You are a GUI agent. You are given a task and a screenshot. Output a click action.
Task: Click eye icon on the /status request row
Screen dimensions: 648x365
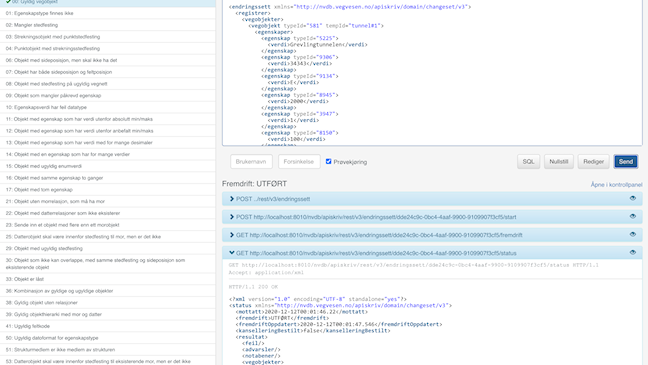(633, 253)
